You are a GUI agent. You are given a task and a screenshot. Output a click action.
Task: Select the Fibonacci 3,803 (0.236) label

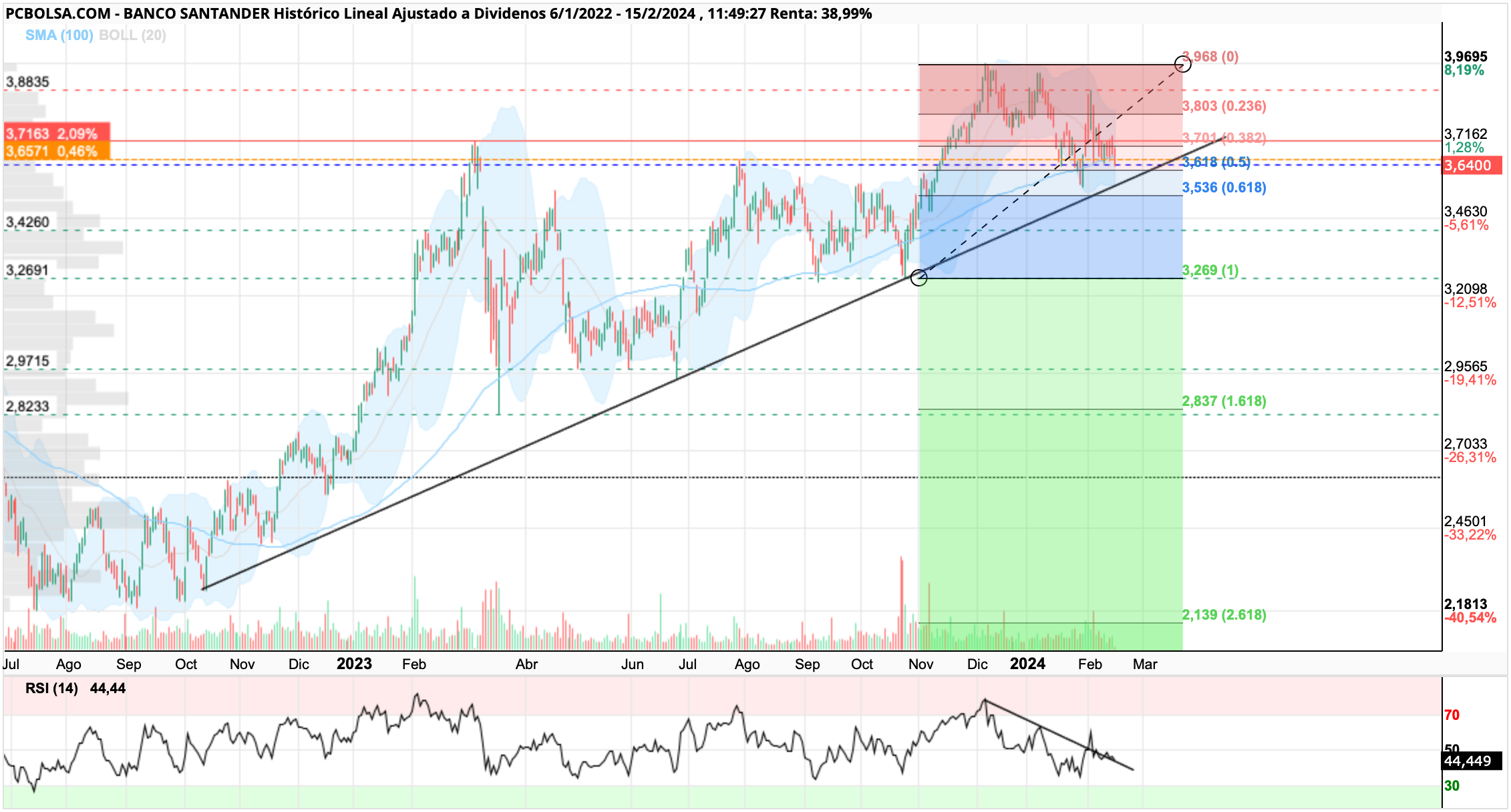point(1224,106)
